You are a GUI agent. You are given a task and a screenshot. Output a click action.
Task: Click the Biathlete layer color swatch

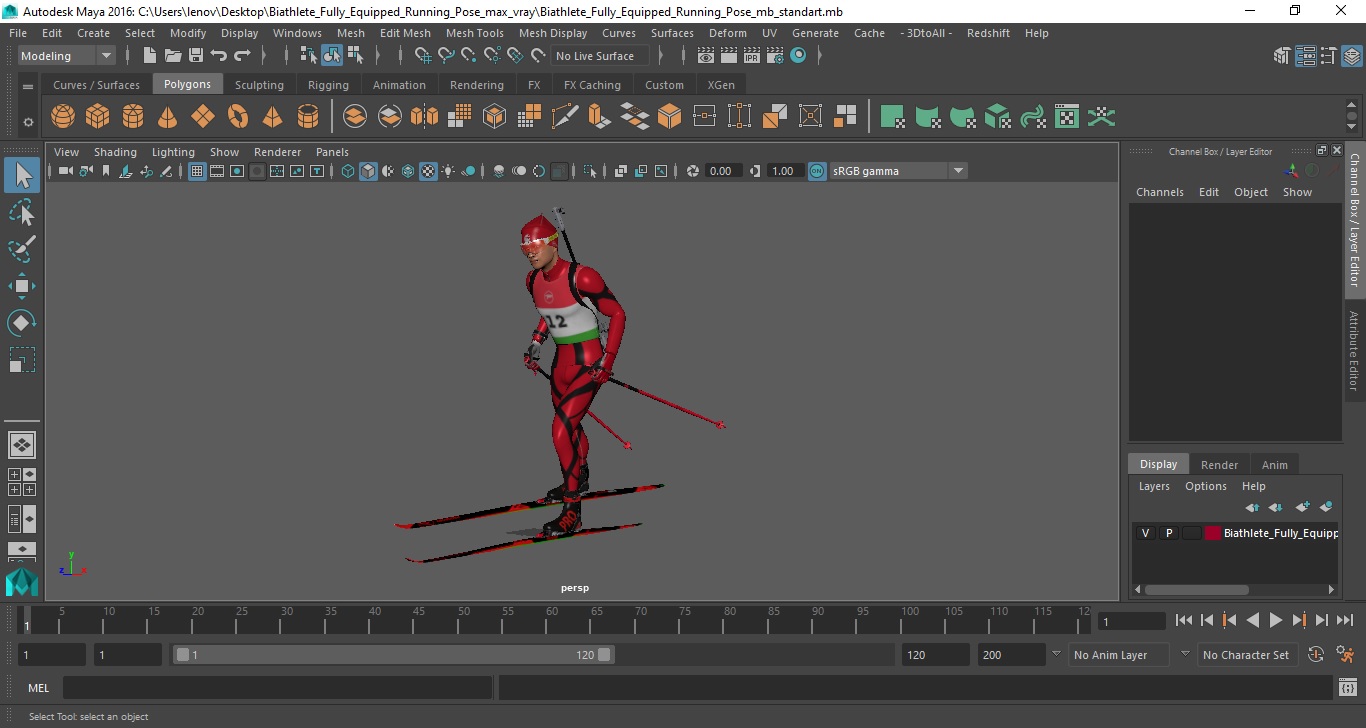click(1213, 533)
